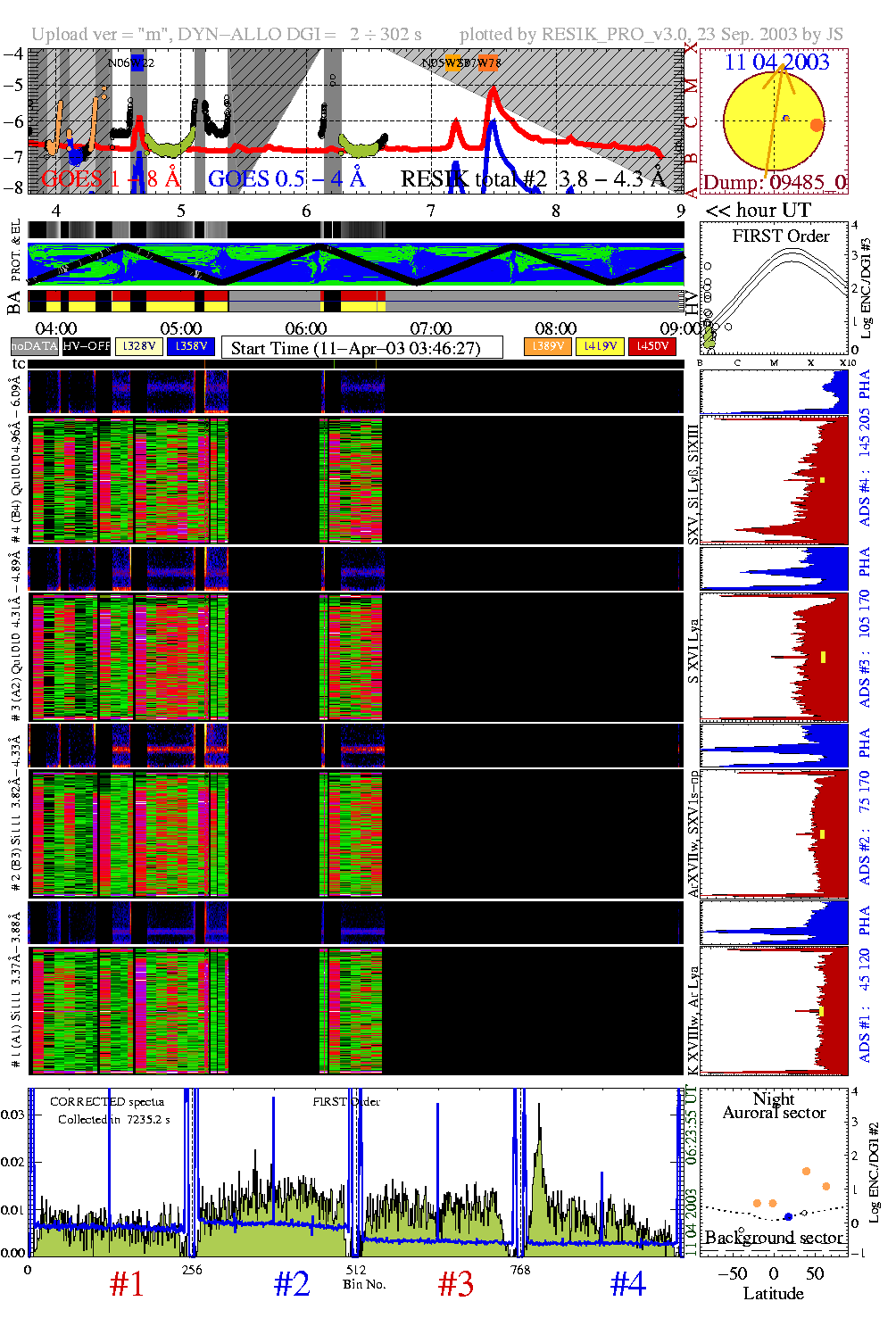Click the blue dot in latitude plot

click(x=787, y=1216)
